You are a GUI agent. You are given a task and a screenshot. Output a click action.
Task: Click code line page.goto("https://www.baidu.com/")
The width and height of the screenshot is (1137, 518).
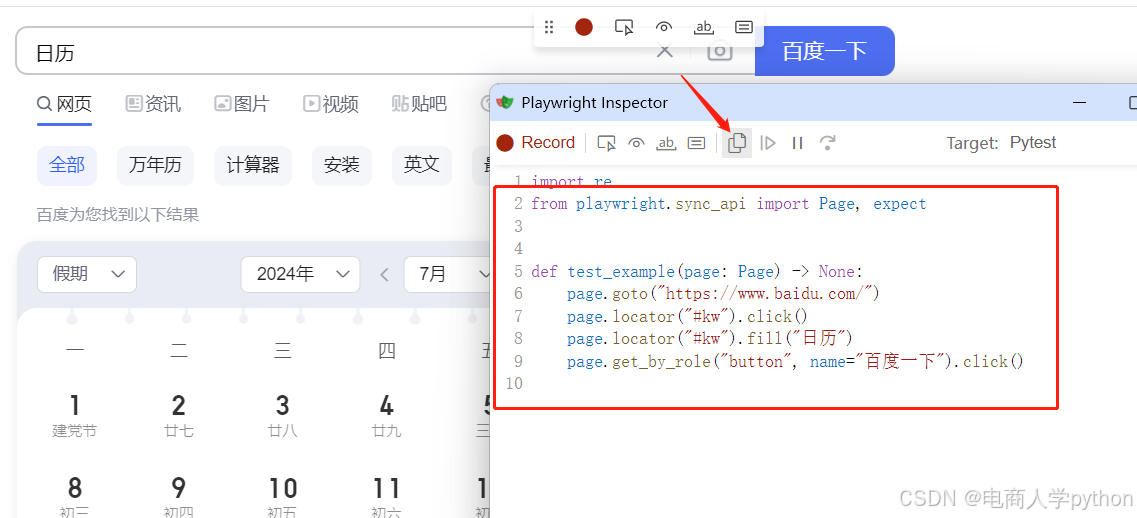(x=724, y=294)
